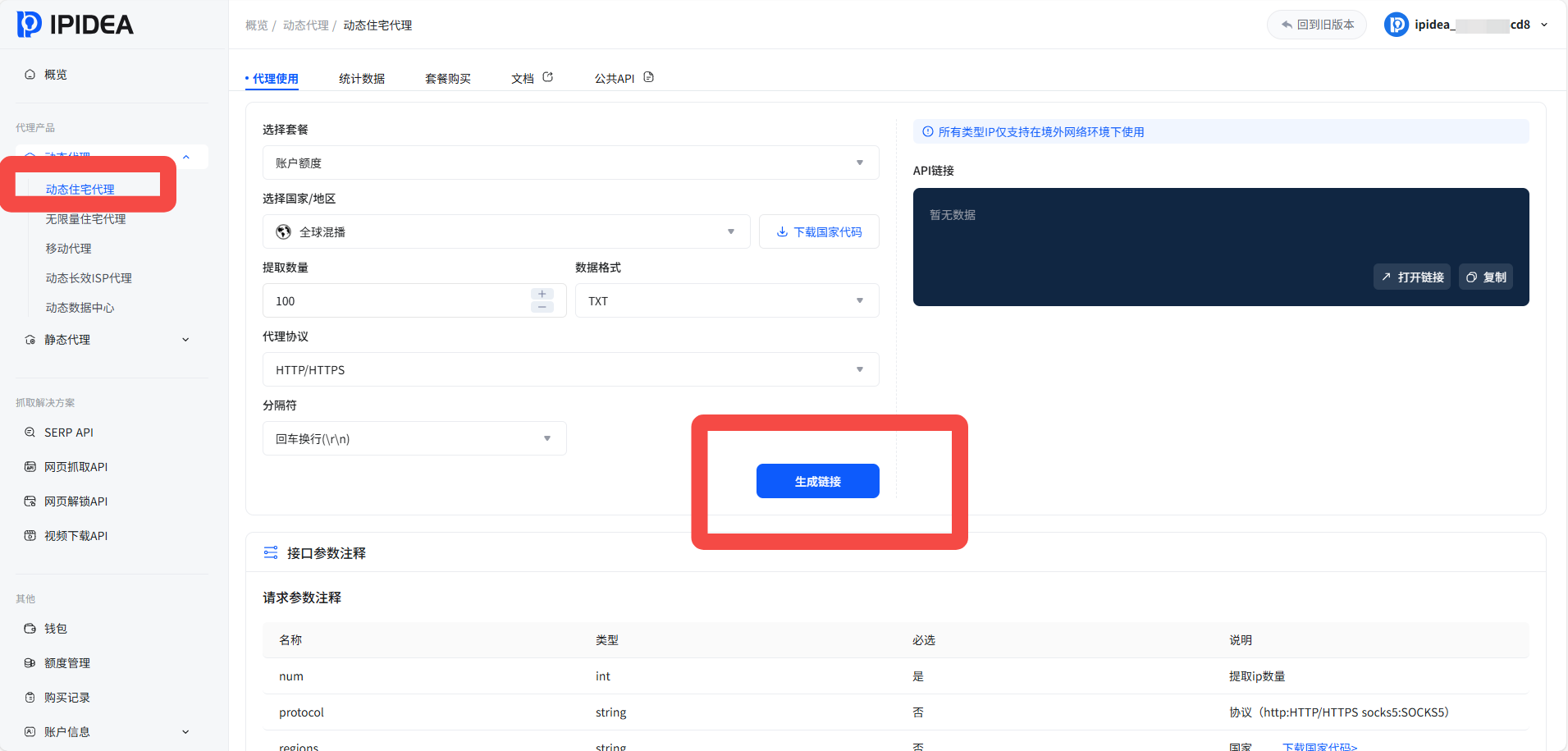Click the user avatar icon
This screenshot has height=751, width=1568.
click(x=1396, y=25)
